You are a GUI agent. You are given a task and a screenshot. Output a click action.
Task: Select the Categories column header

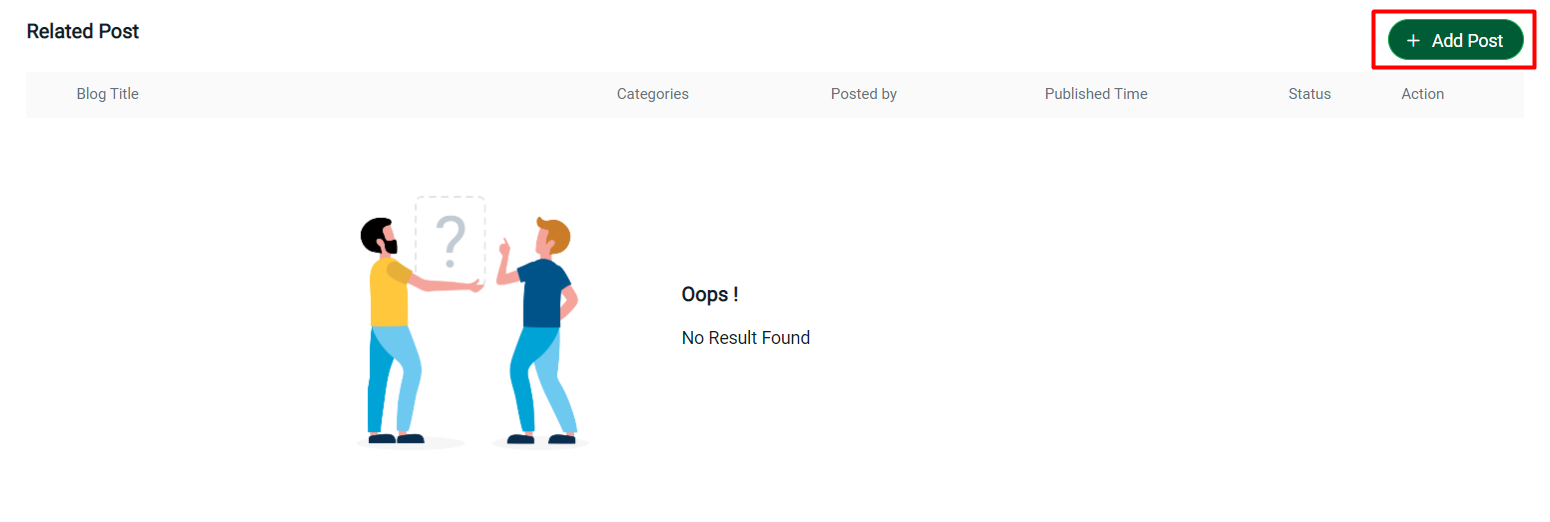pyautogui.click(x=652, y=94)
